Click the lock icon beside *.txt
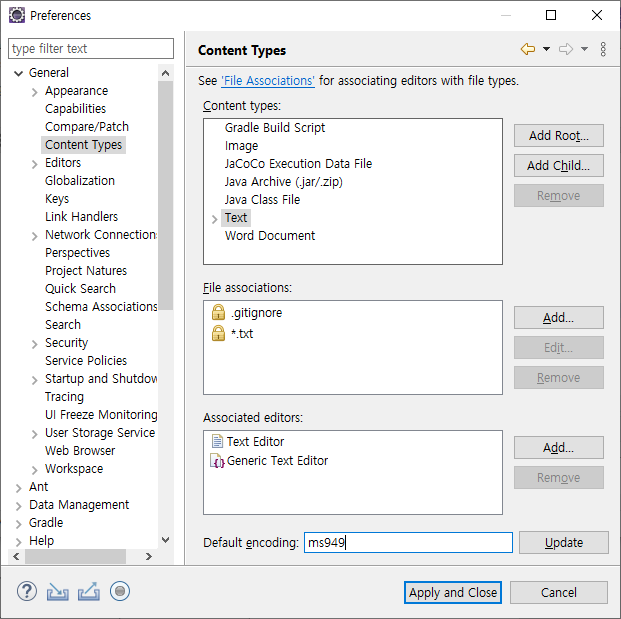 [x=218, y=333]
